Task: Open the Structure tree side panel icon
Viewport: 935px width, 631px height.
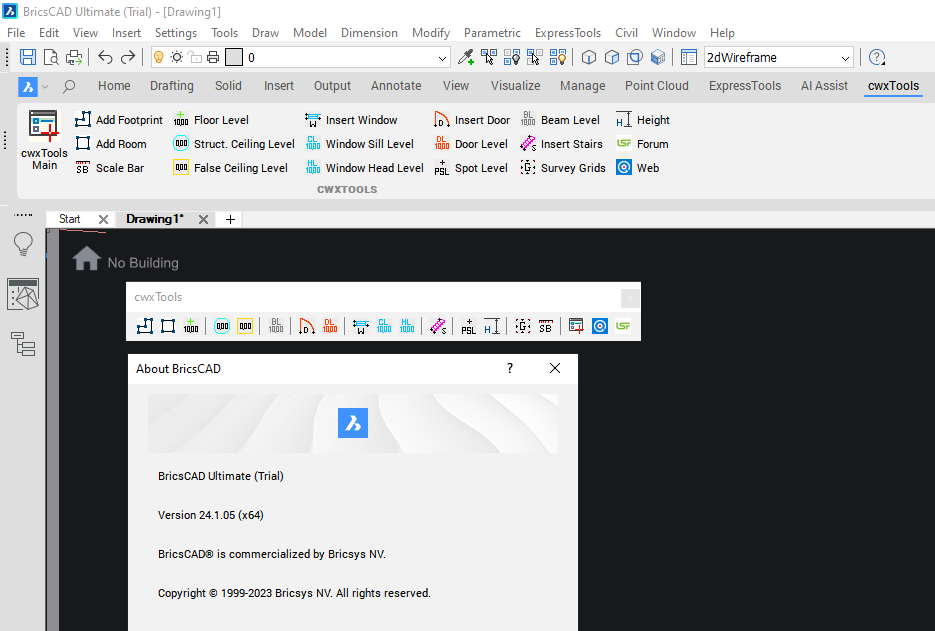Action: [23, 344]
